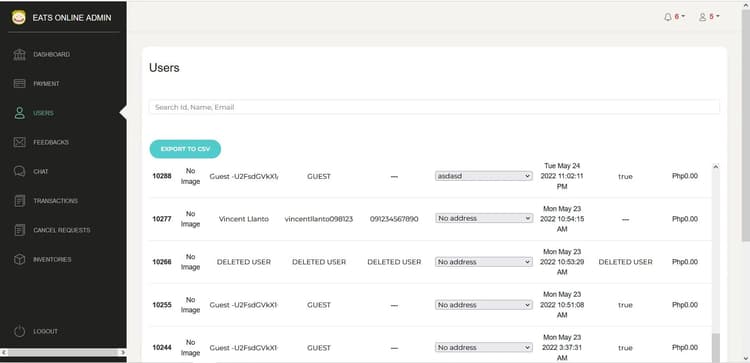The width and height of the screenshot is (750, 363).
Task: Select the Users person icon
Action: [20, 113]
